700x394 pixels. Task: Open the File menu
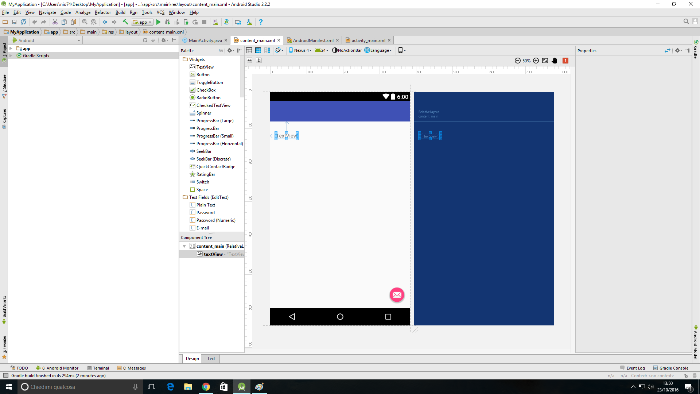(x=5, y=12)
